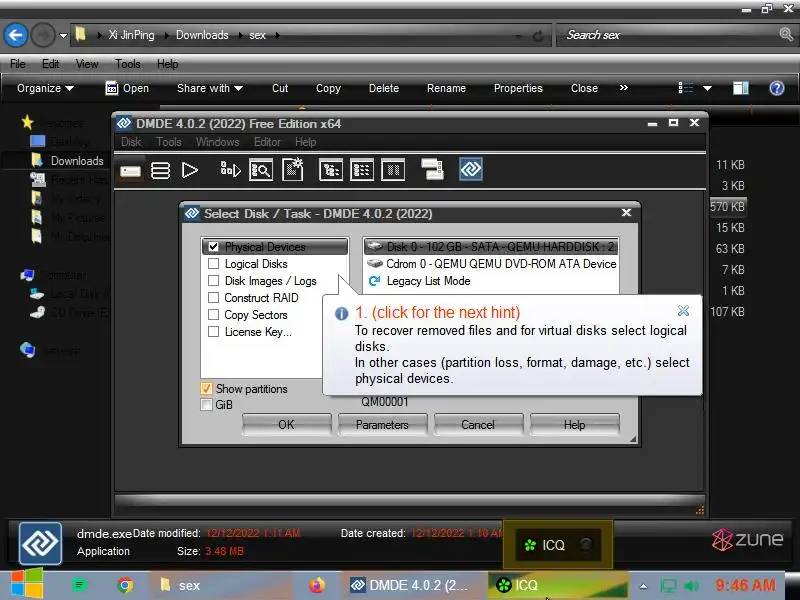This screenshot has width=800, height=600.
Task: Click the Properties toolbar button
Action: pos(518,88)
